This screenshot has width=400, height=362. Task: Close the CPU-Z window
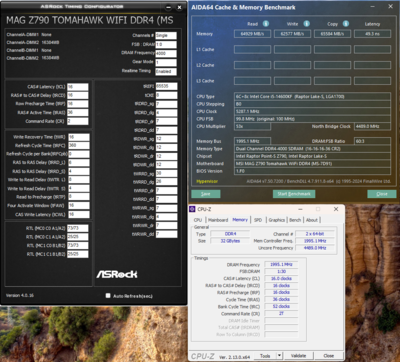[336, 209]
